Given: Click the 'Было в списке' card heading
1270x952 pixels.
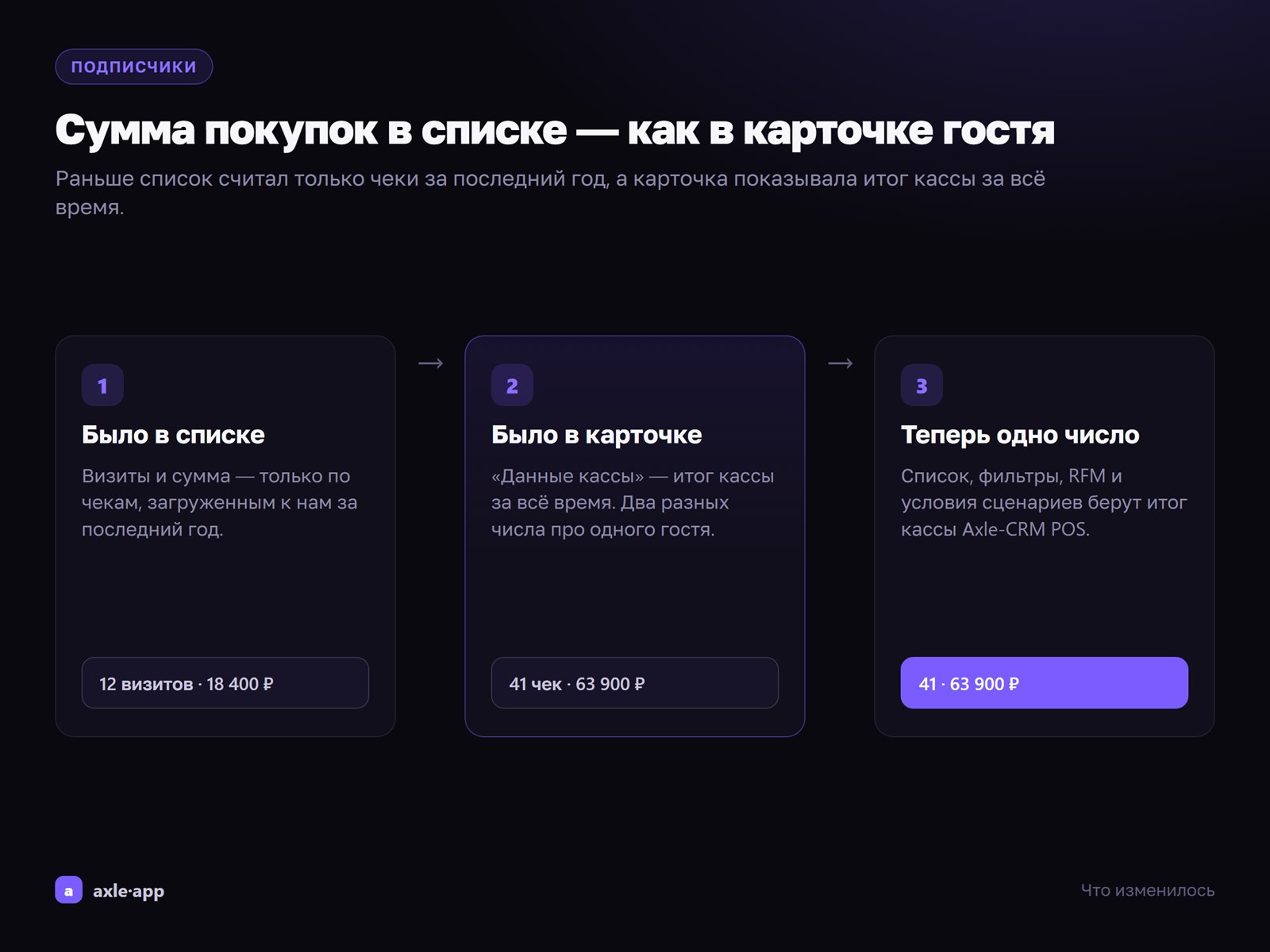Looking at the screenshot, I should click(x=173, y=435).
